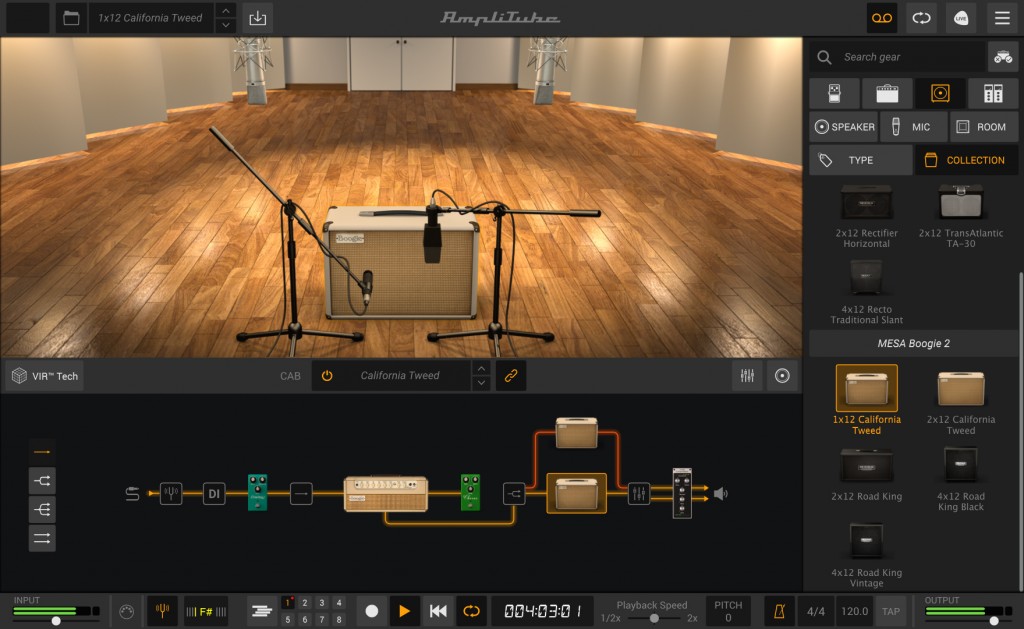
Task: Click the orange Play button
Action: coord(404,611)
